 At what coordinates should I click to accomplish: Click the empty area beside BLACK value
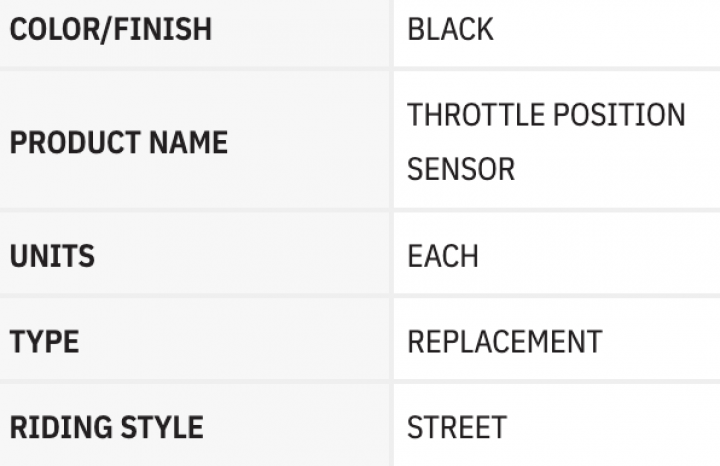point(606,33)
